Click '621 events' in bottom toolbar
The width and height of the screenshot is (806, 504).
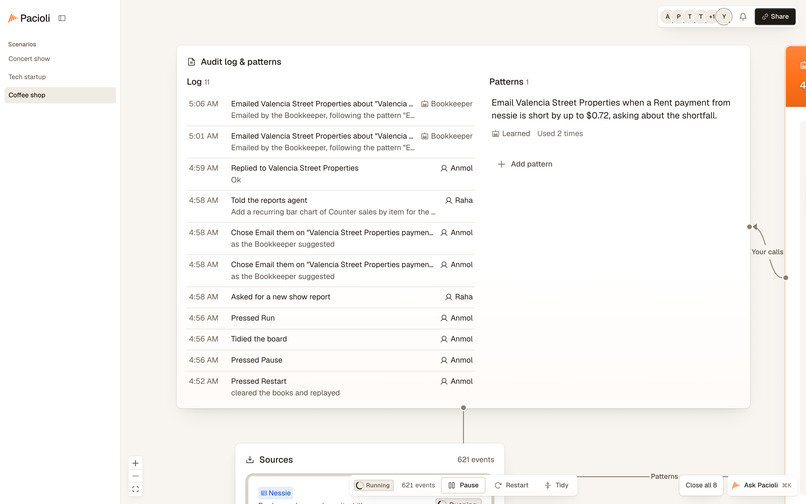(x=418, y=485)
